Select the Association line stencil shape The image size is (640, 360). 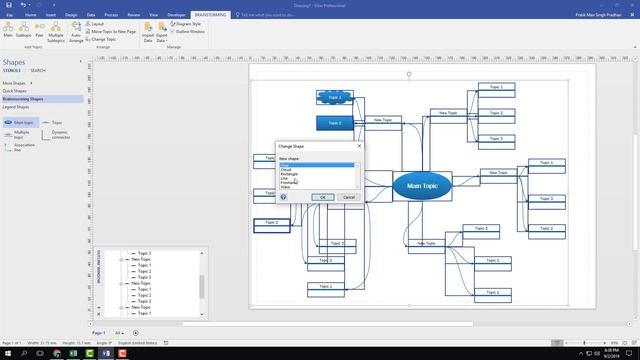tap(20, 147)
